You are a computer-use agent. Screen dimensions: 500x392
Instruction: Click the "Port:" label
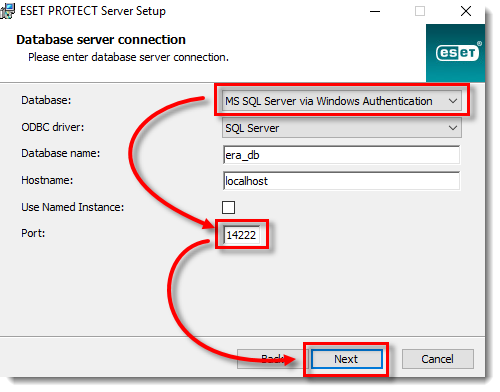coord(33,233)
